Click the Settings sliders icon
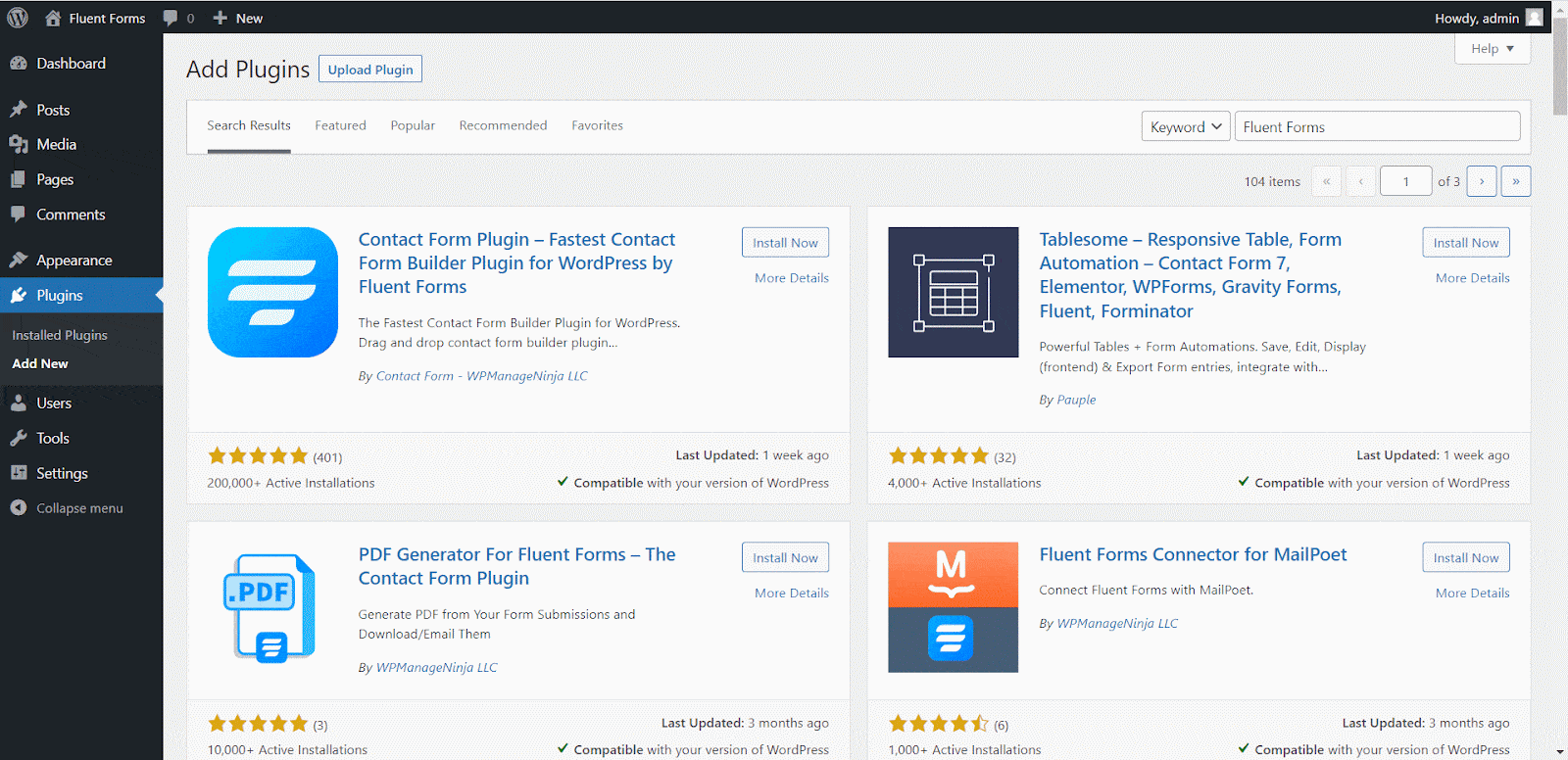 click(x=19, y=473)
